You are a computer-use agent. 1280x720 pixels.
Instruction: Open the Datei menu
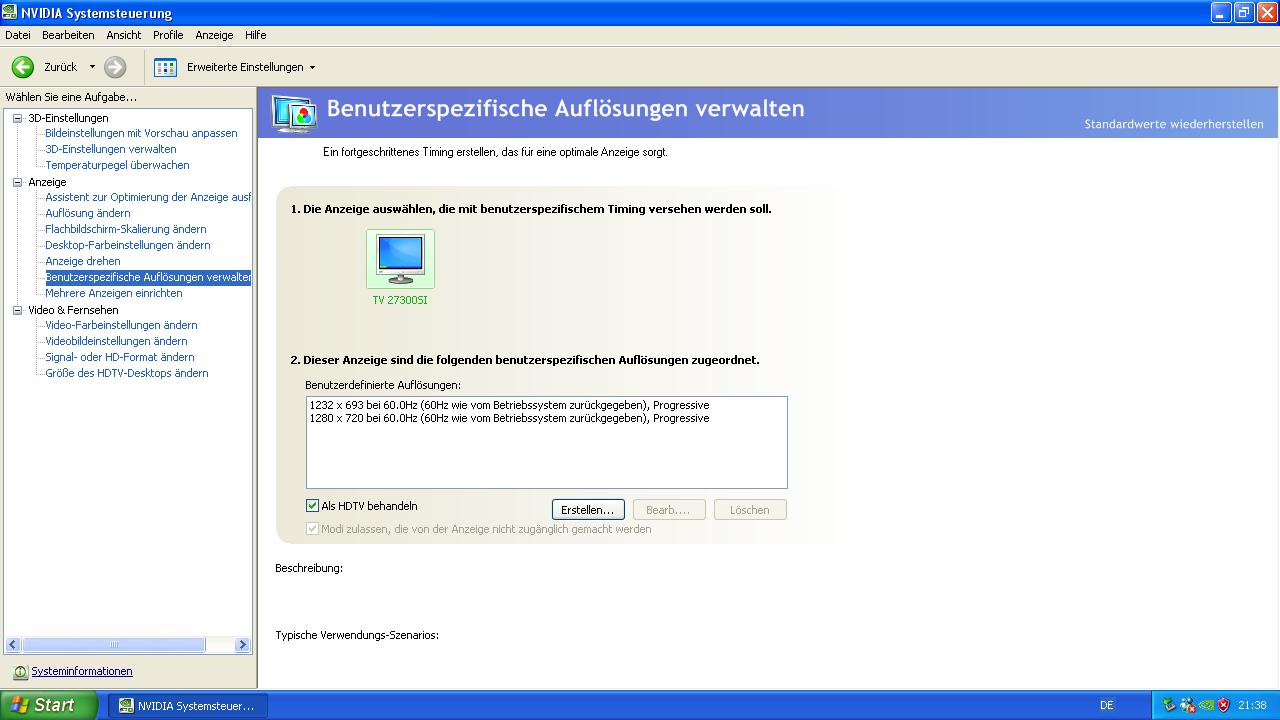pos(18,35)
